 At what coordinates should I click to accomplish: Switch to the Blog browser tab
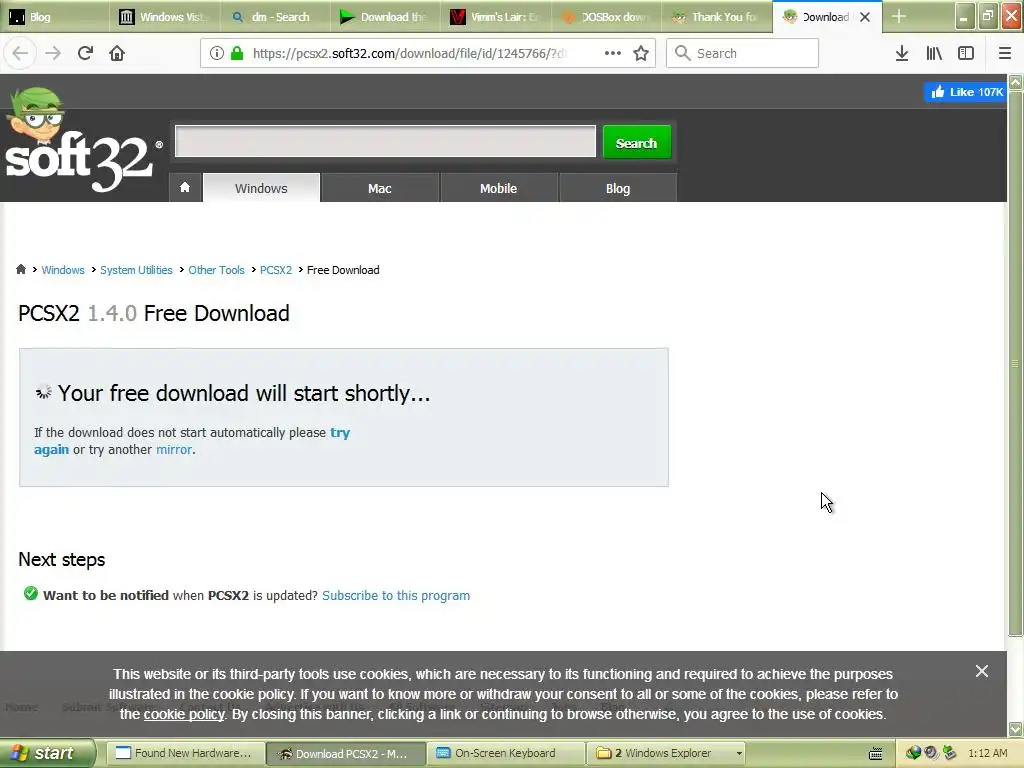point(55,17)
